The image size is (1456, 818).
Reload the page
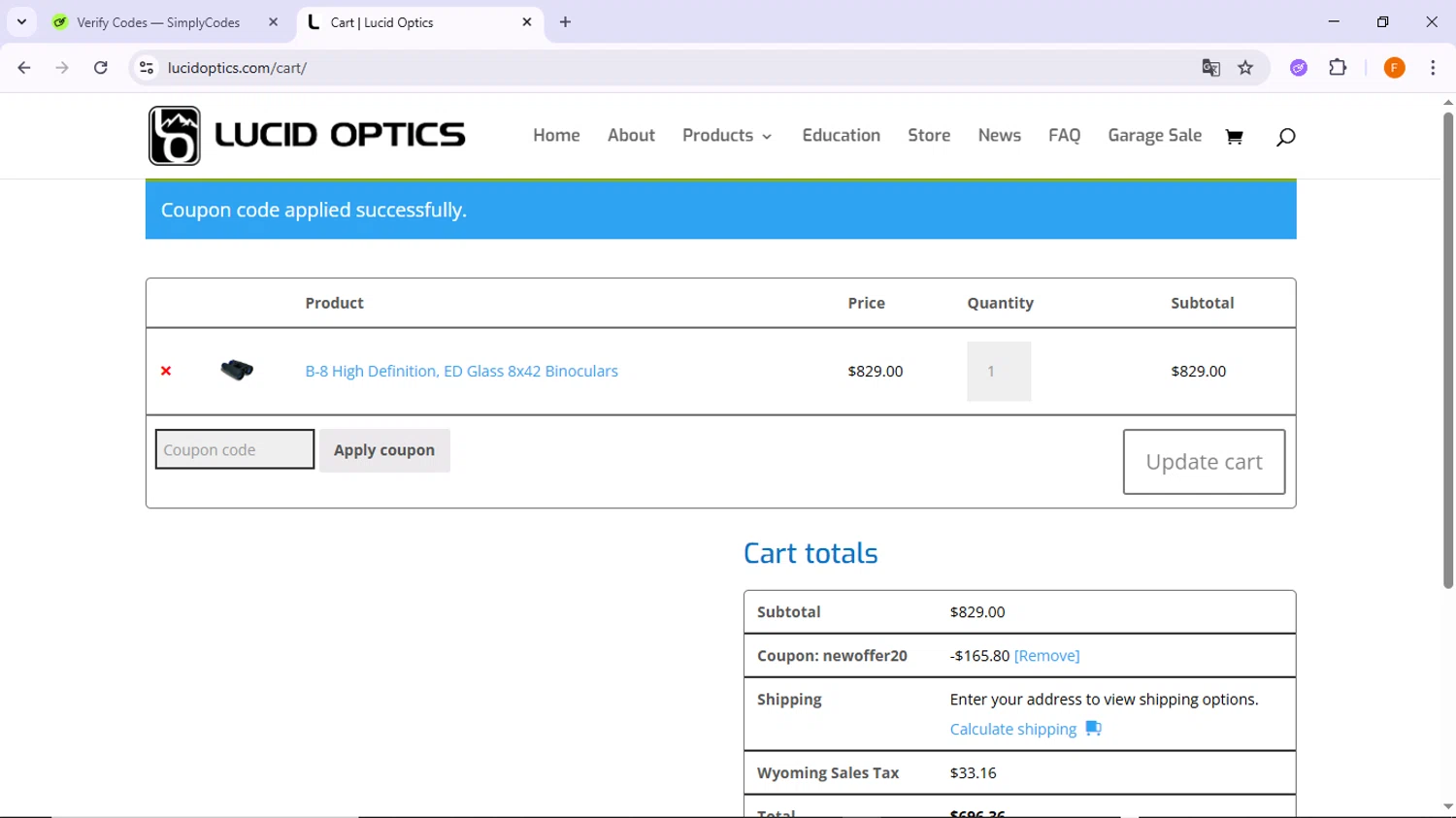101,68
